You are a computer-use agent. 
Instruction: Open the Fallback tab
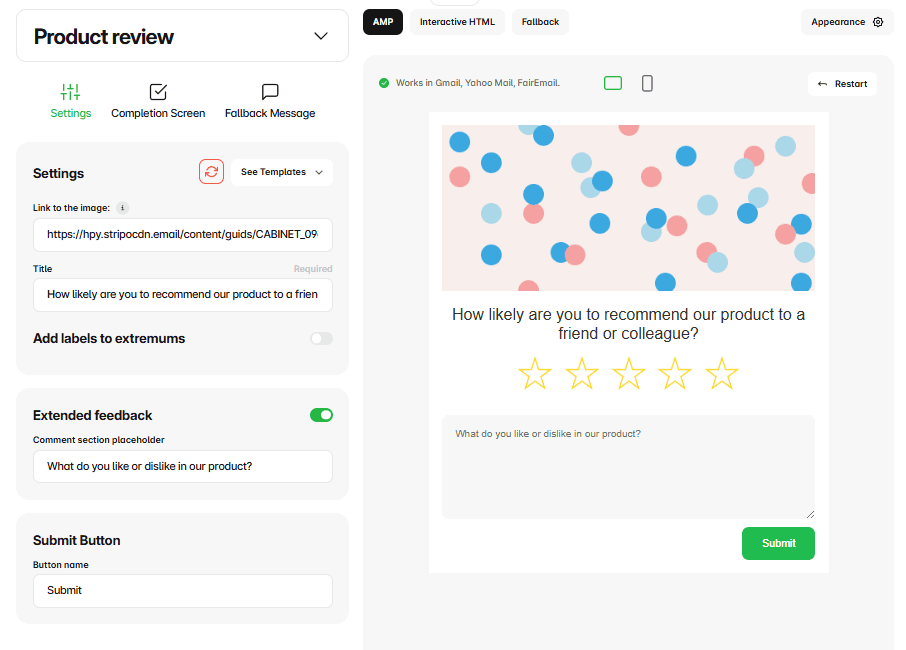coord(540,21)
